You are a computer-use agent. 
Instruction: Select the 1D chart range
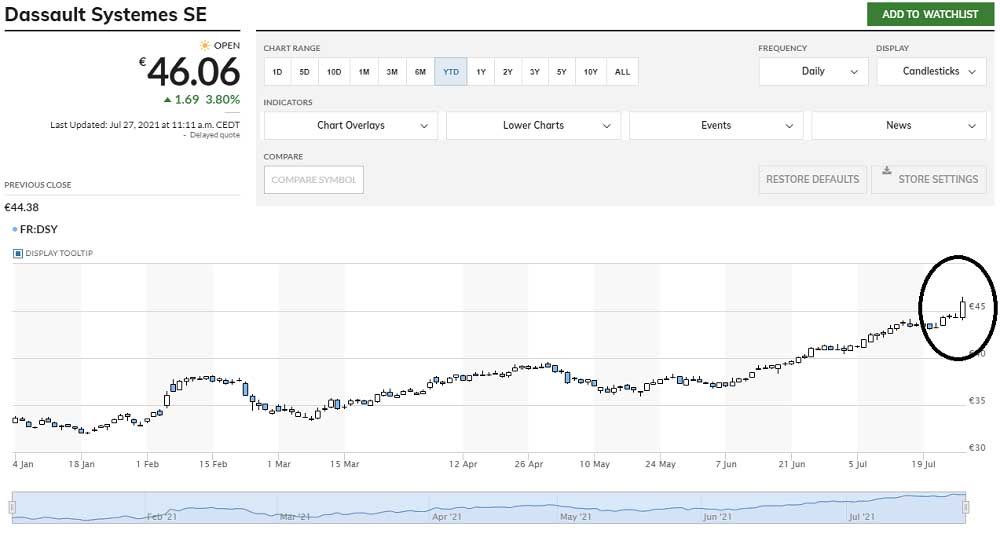(277, 71)
